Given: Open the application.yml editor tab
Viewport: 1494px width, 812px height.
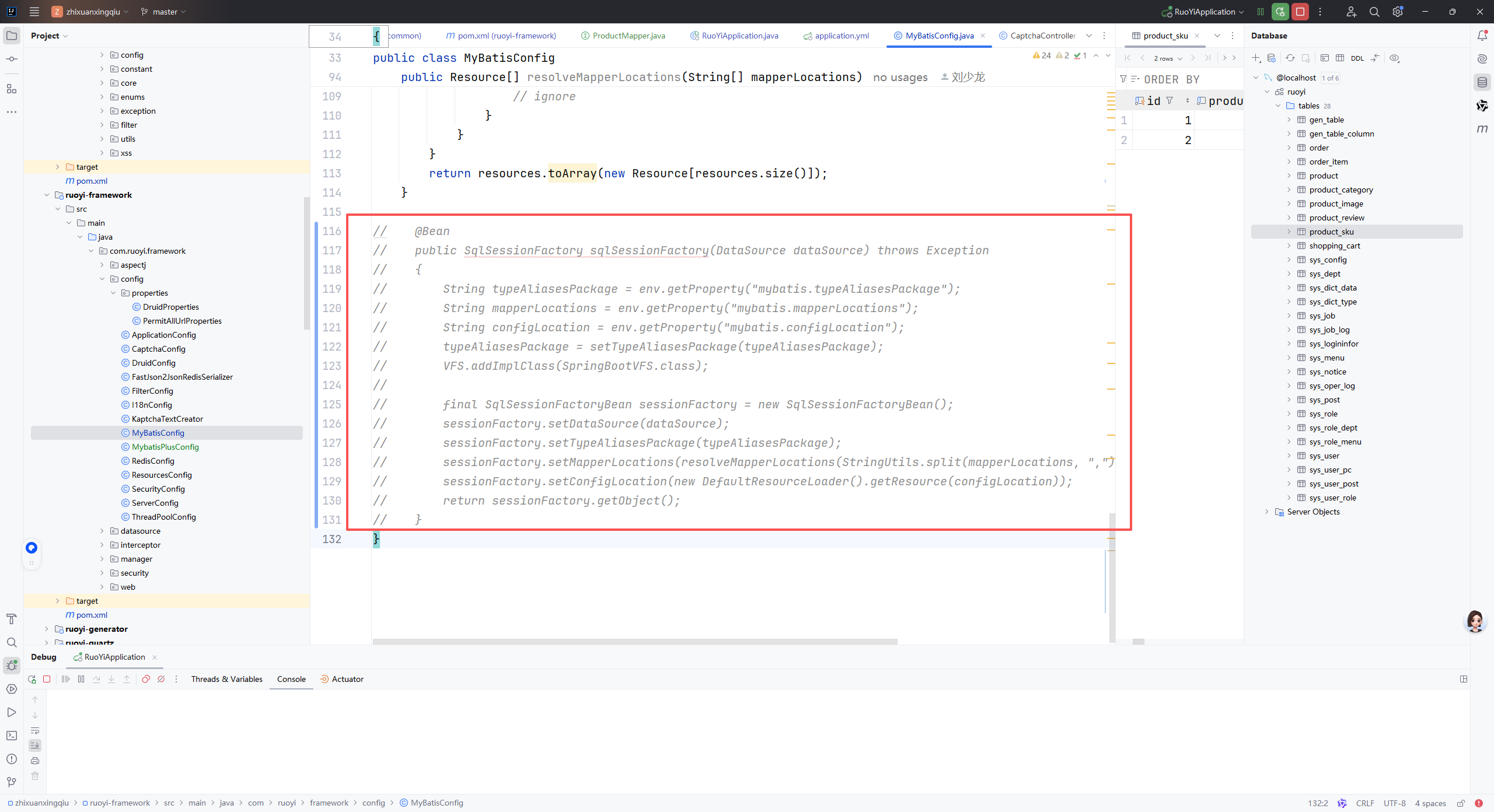Looking at the screenshot, I should click(x=841, y=36).
